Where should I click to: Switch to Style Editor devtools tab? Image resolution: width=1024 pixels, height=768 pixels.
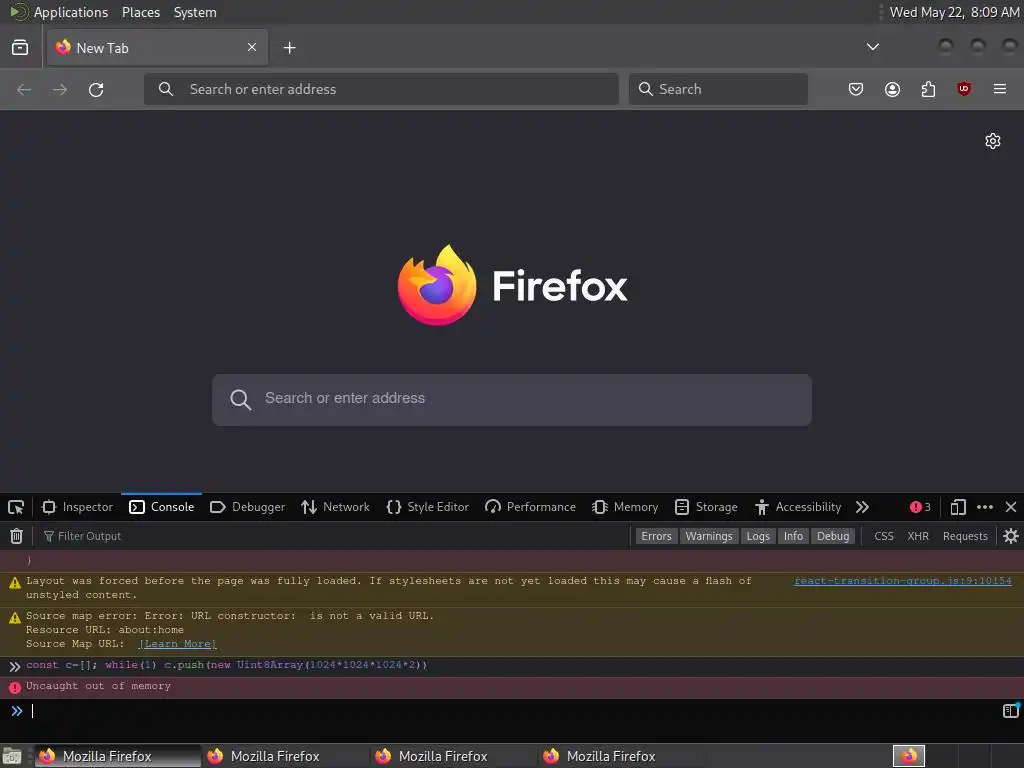point(428,507)
